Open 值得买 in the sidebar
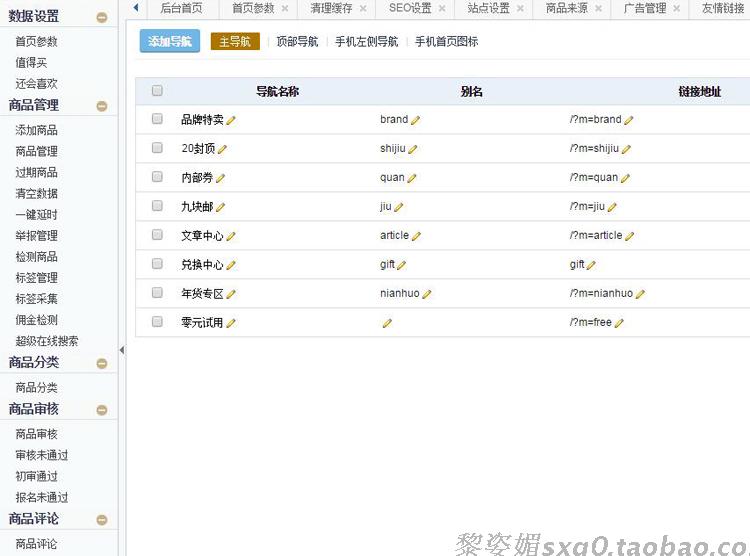 (31, 63)
